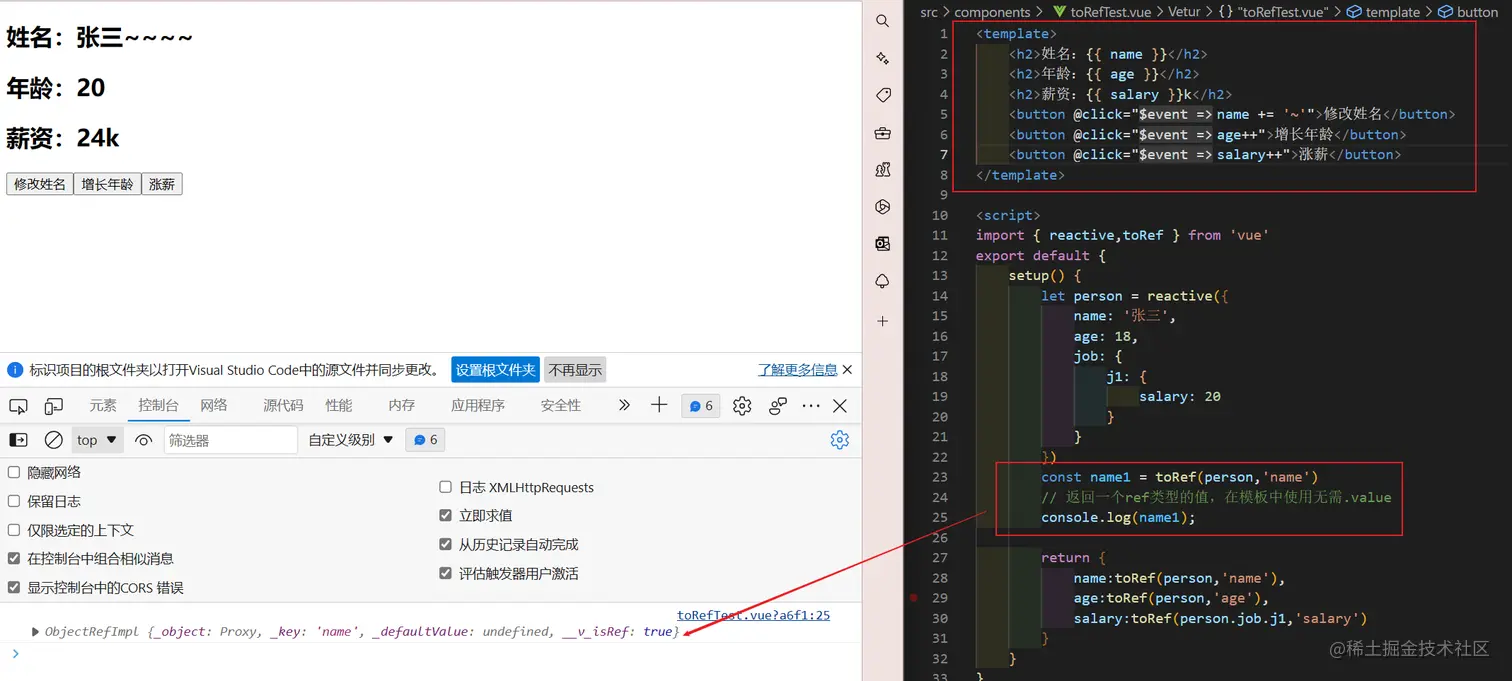
Task: Activate the inspect element picker in DevTools
Action: point(18,406)
